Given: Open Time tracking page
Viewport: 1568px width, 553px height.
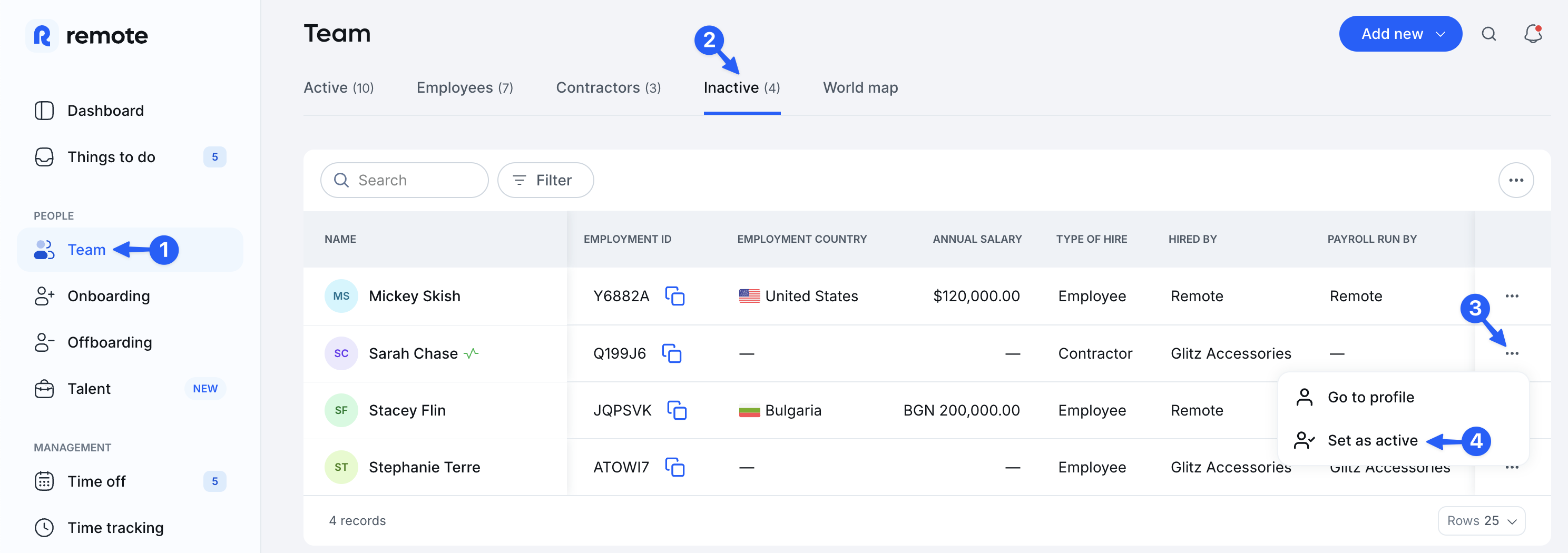Looking at the screenshot, I should click(130, 527).
